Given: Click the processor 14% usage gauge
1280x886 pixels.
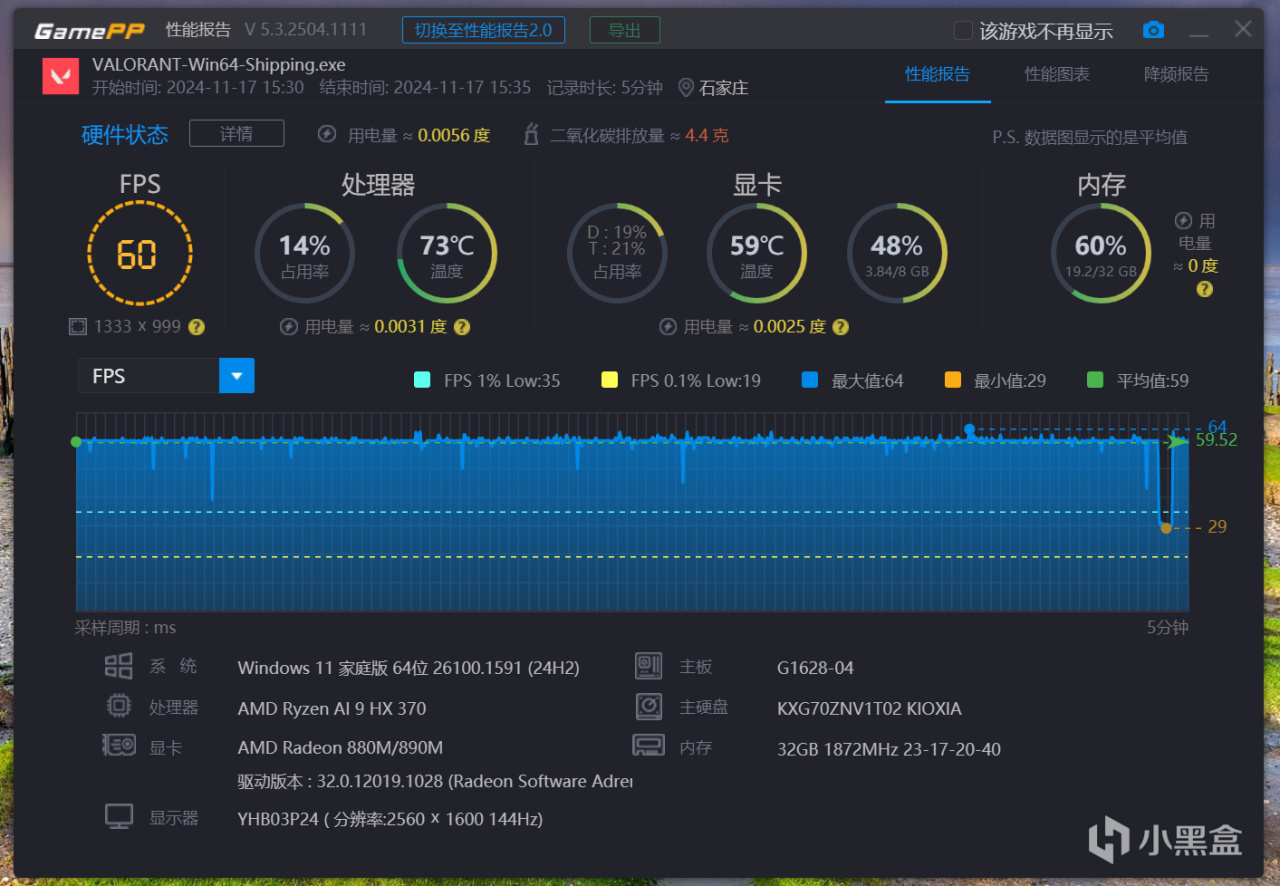Looking at the screenshot, I should pos(304,253).
